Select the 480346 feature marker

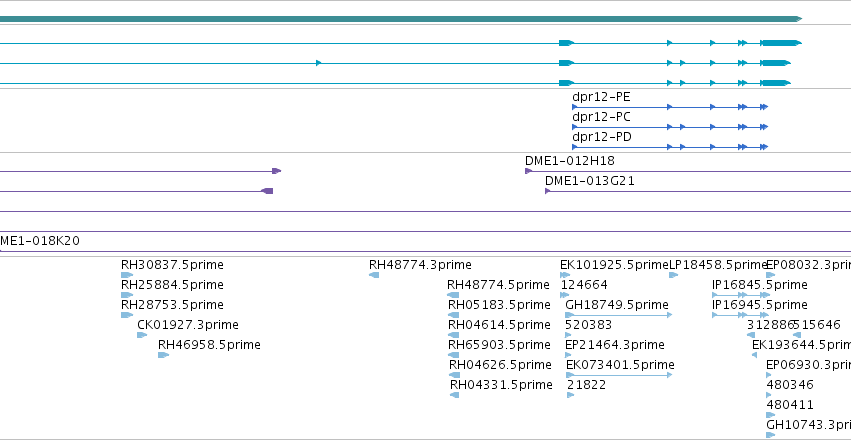769,395
